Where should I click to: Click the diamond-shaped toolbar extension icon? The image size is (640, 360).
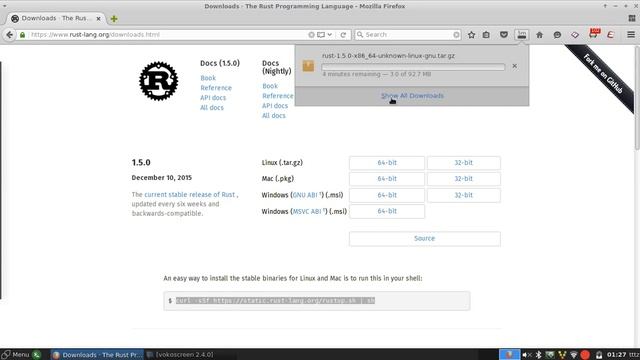(575, 35)
